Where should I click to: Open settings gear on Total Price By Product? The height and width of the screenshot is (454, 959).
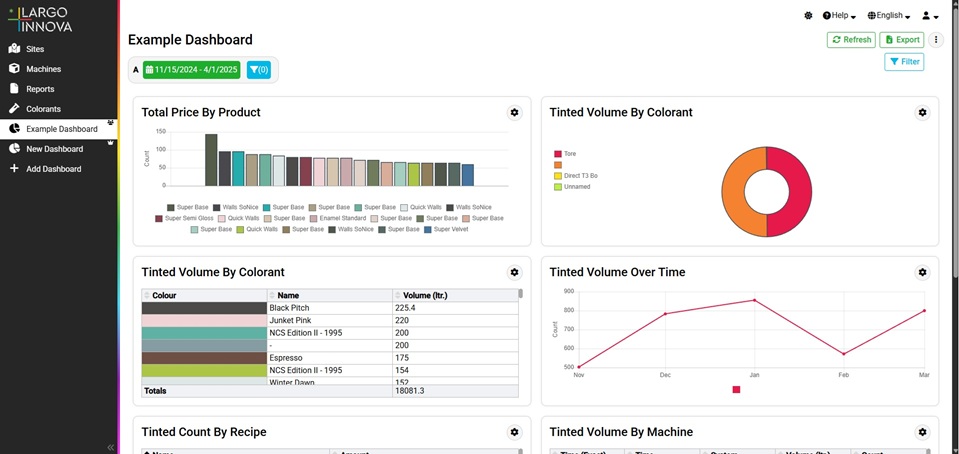coord(514,113)
